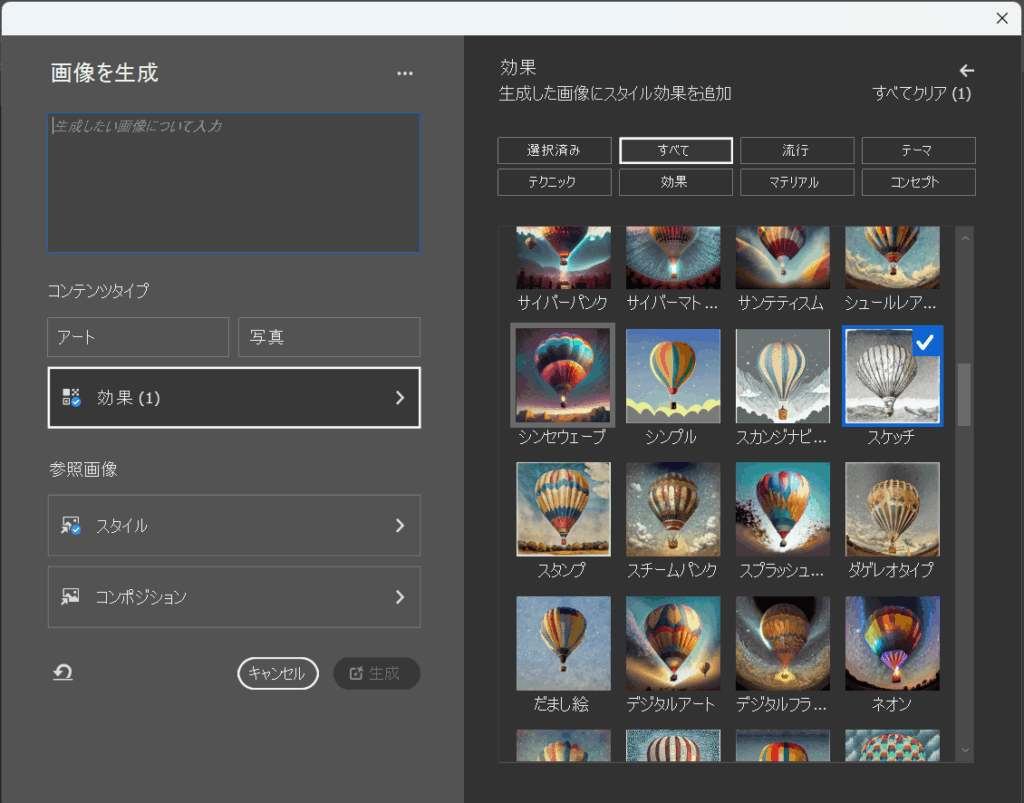Click the image prompt text field
The width and height of the screenshot is (1024, 803).
click(234, 182)
